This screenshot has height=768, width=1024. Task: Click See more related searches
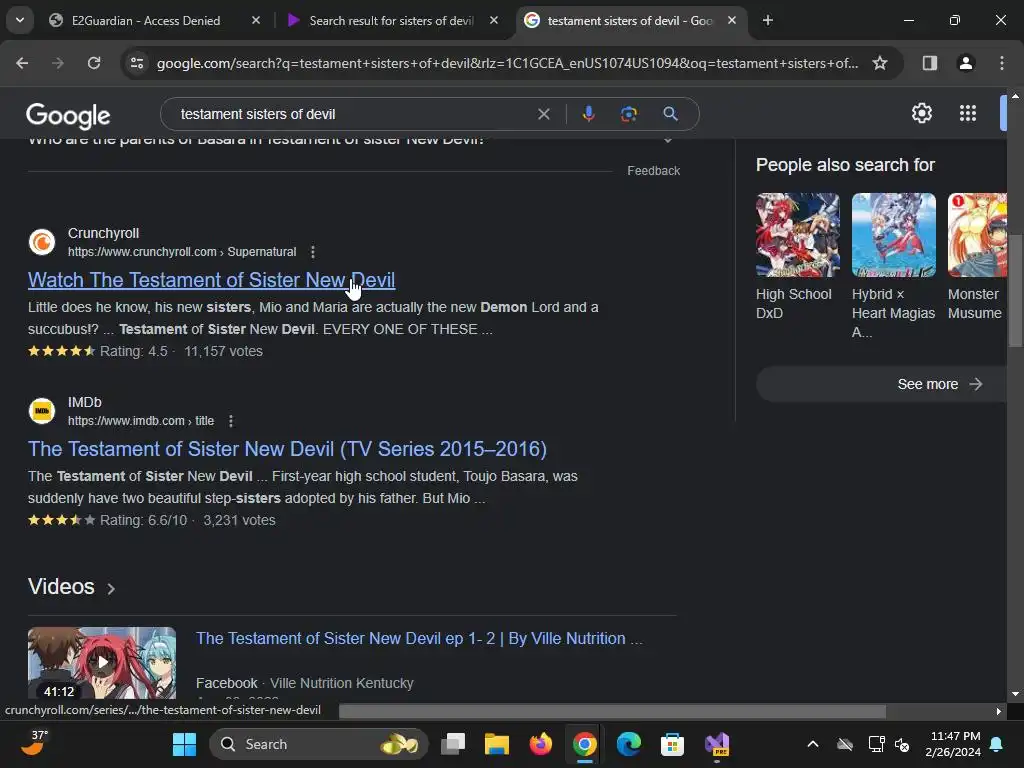point(882,385)
